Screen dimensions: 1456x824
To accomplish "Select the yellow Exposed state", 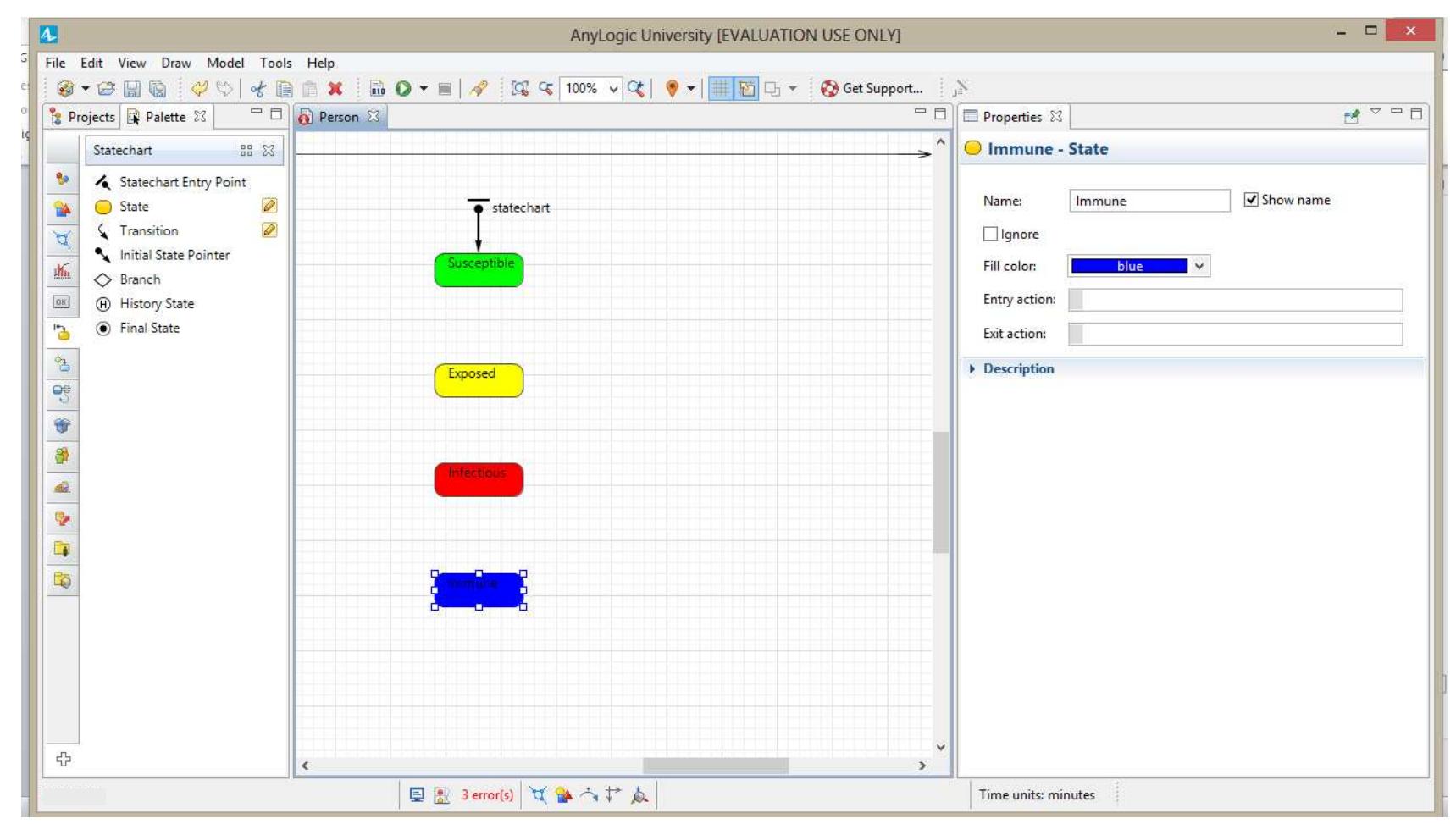I will point(479,380).
